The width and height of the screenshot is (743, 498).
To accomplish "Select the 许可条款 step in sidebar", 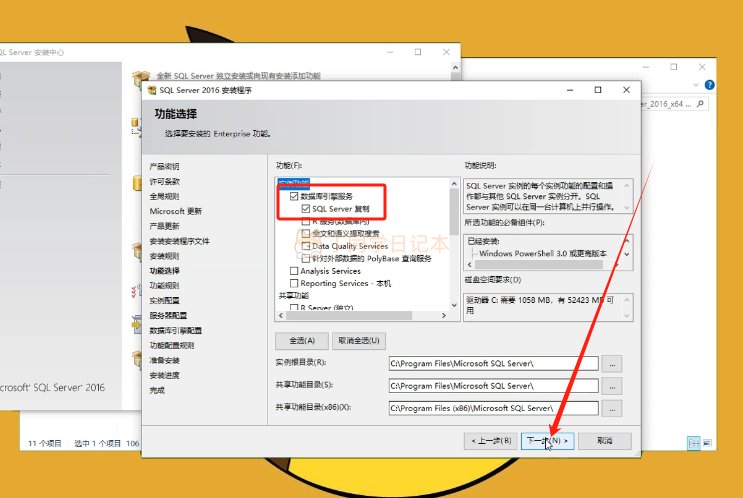I will (164, 181).
